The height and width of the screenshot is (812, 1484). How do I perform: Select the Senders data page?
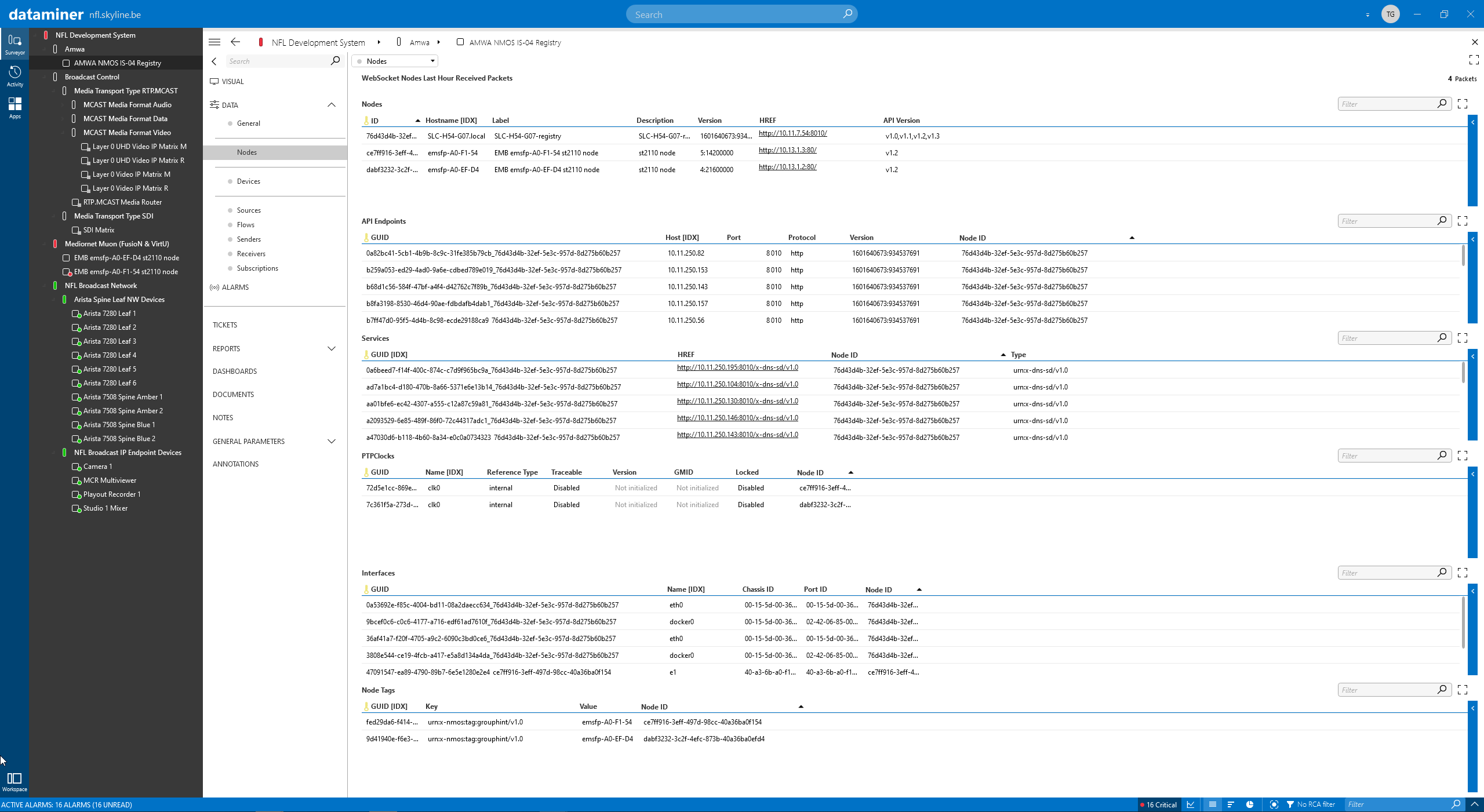(x=249, y=239)
